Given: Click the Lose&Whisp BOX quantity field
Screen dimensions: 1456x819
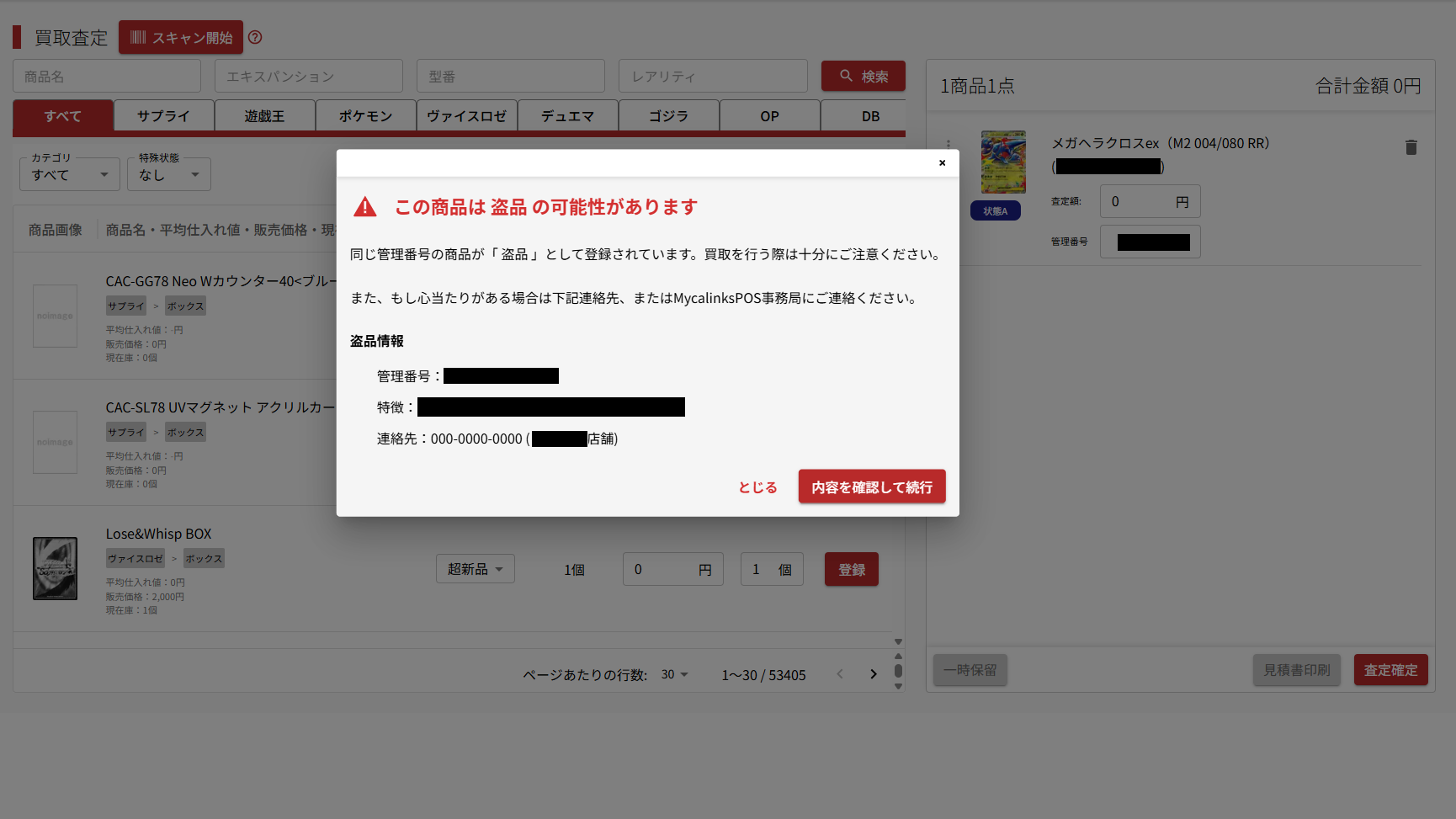Looking at the screenshot, I should click(772, 569).
